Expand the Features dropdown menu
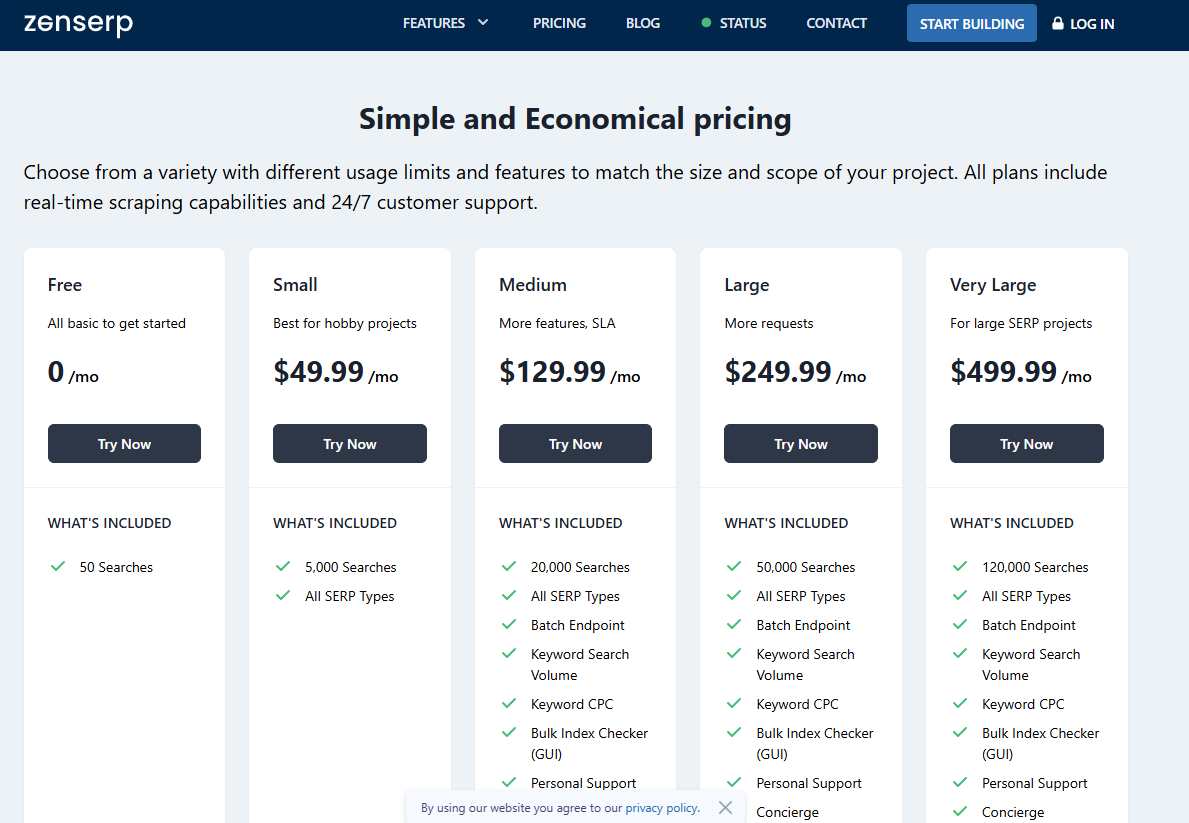The height and width of the screenshot is (823, 1189). point(434,23)
